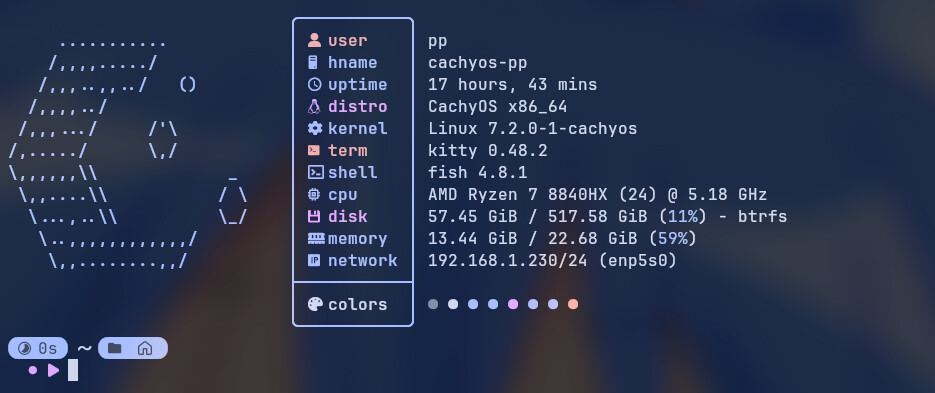Click the network IP icon
935x393 pixels.
[x=314, y=261]
